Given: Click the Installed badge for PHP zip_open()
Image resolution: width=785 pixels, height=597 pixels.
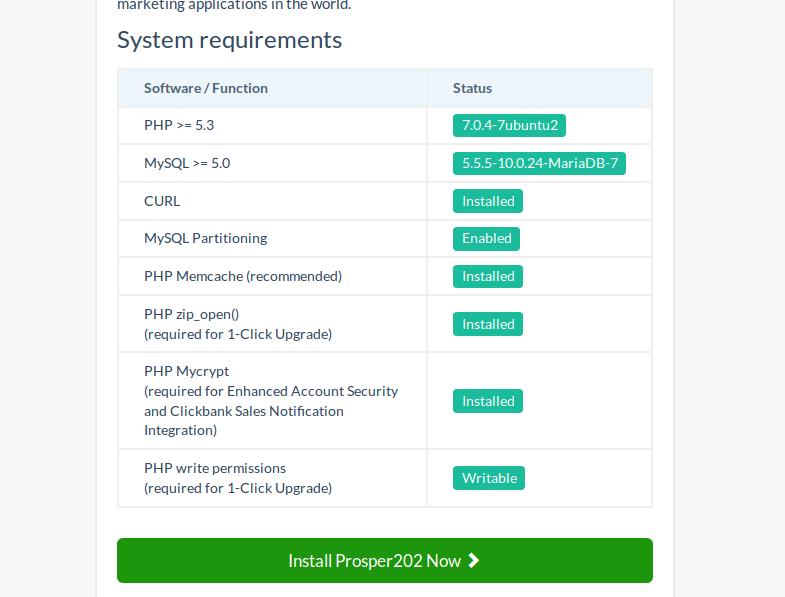Looking at the screenshot, I should (x=488, y=324).
